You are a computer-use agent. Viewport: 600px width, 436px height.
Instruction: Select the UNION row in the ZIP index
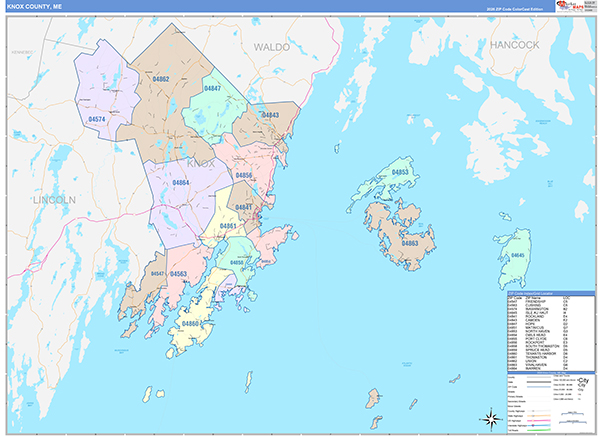pos(538,361)
